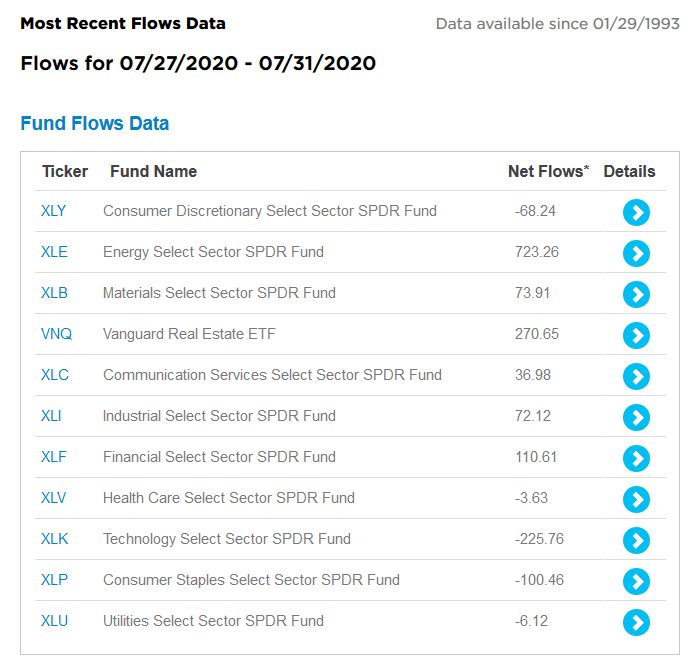Click details arrow for Energy Select Sector fund
The height and width of the screenshot is (658, 700).
pos(636,253)
